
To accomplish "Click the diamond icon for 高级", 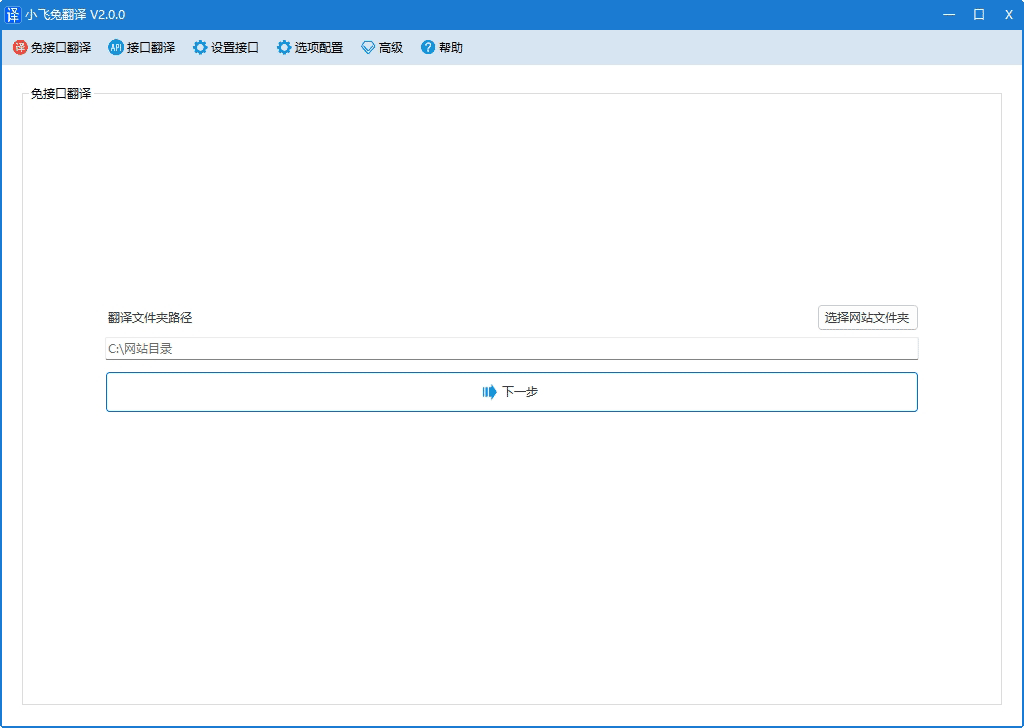I will coord(368,47).
